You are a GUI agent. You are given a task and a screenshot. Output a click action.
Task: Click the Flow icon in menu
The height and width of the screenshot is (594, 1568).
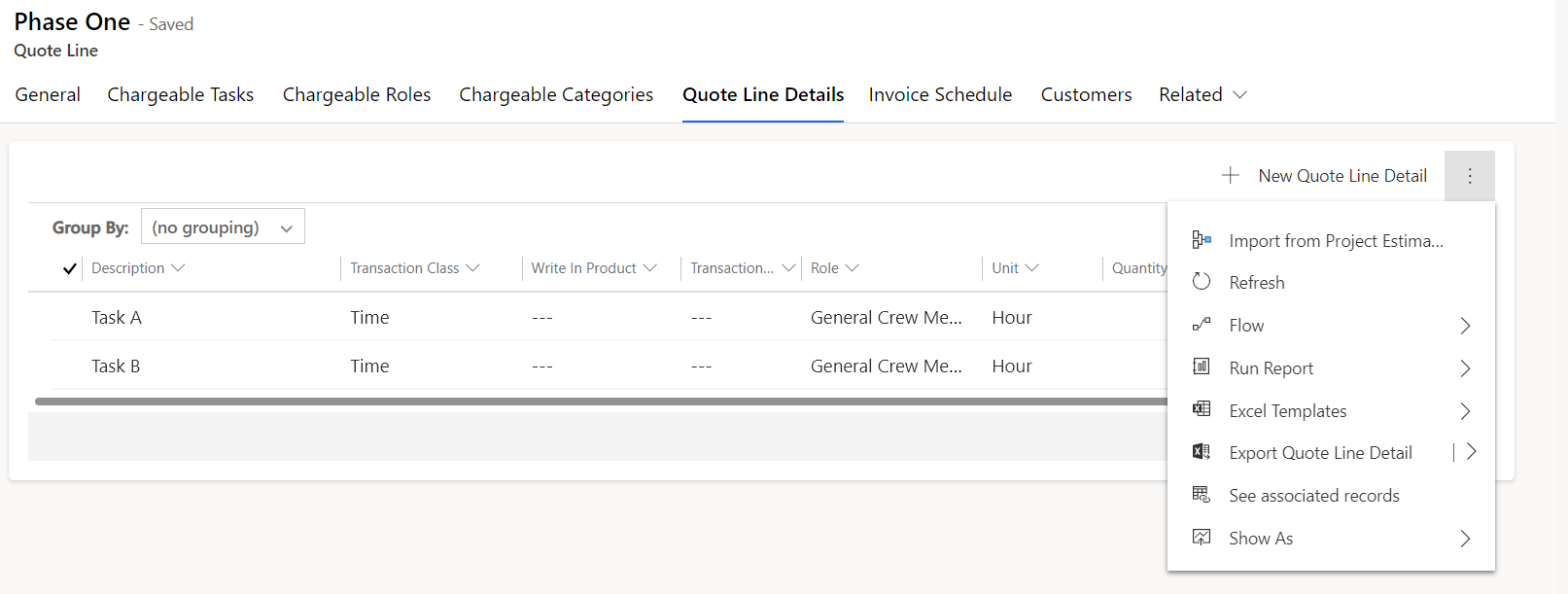point(1202,325)
